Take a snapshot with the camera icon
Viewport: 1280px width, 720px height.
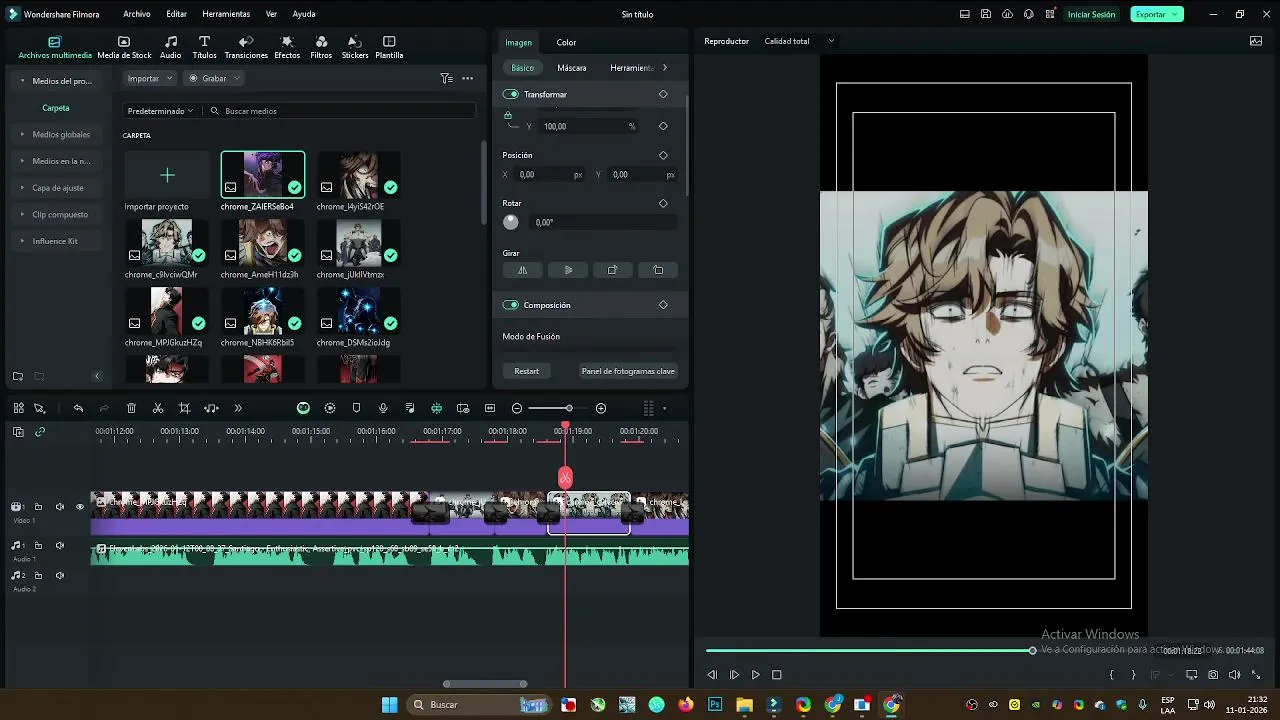click(1213, 675)
